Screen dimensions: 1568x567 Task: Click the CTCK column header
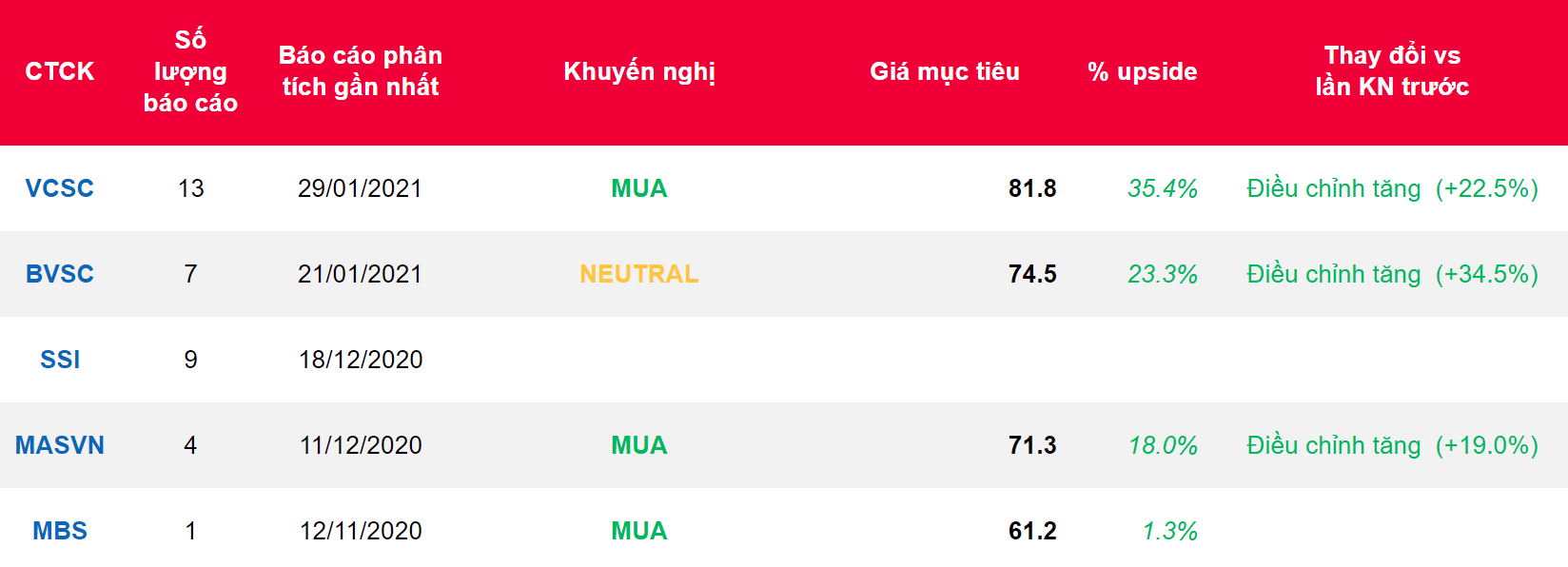(x=59, y=71)
